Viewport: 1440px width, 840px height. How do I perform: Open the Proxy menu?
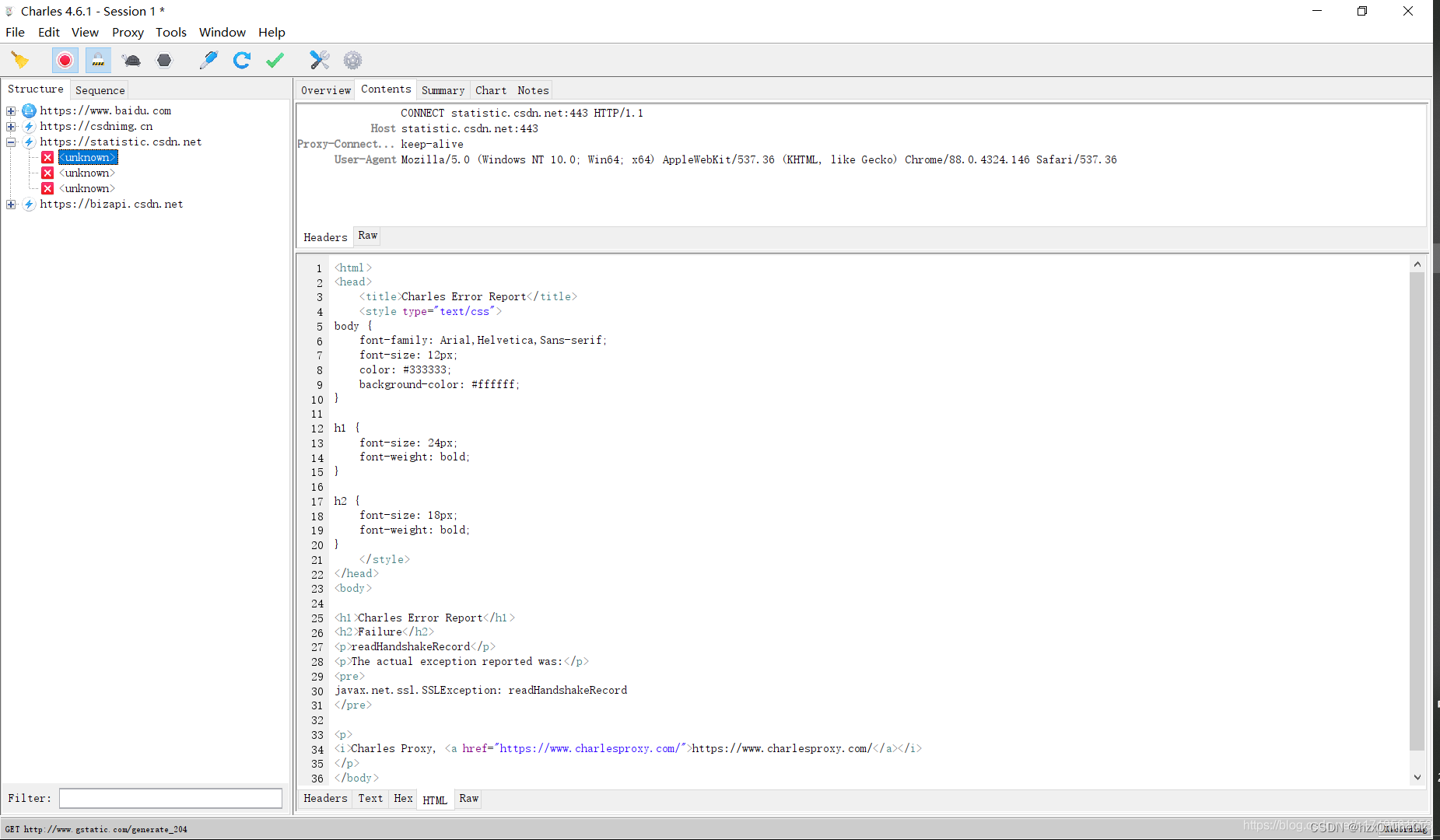pyautogui.click(x=128, y=32)
